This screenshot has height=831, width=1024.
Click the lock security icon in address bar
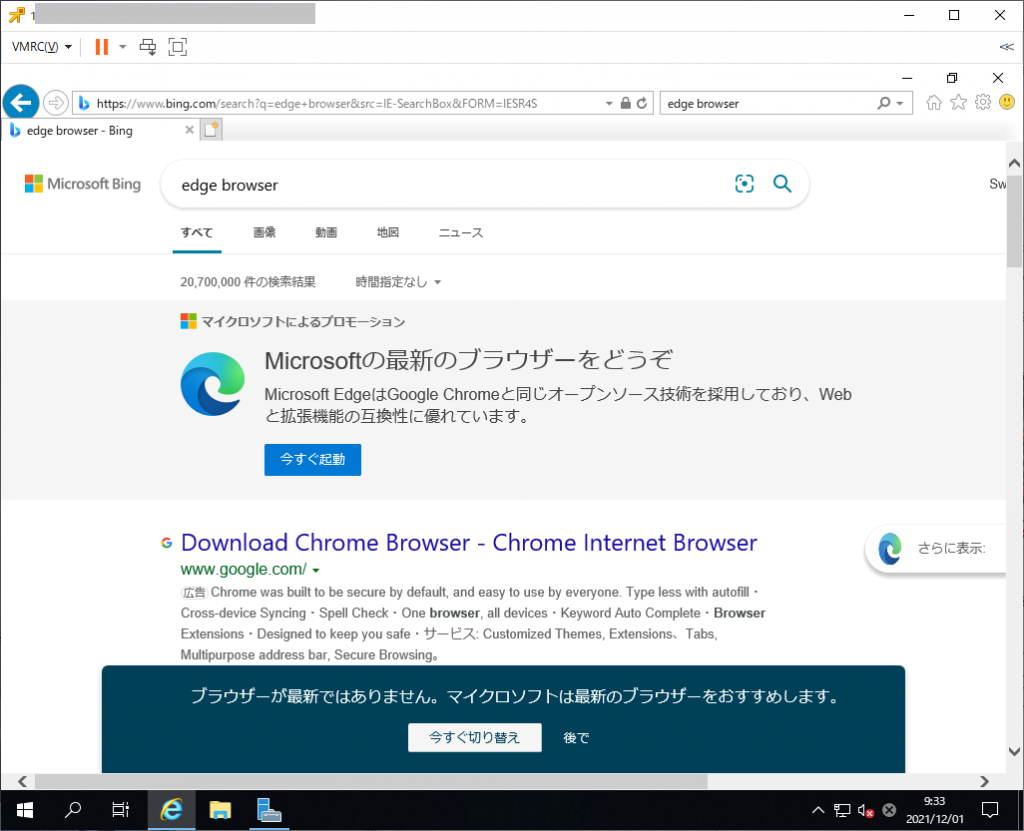click(626, 103)
